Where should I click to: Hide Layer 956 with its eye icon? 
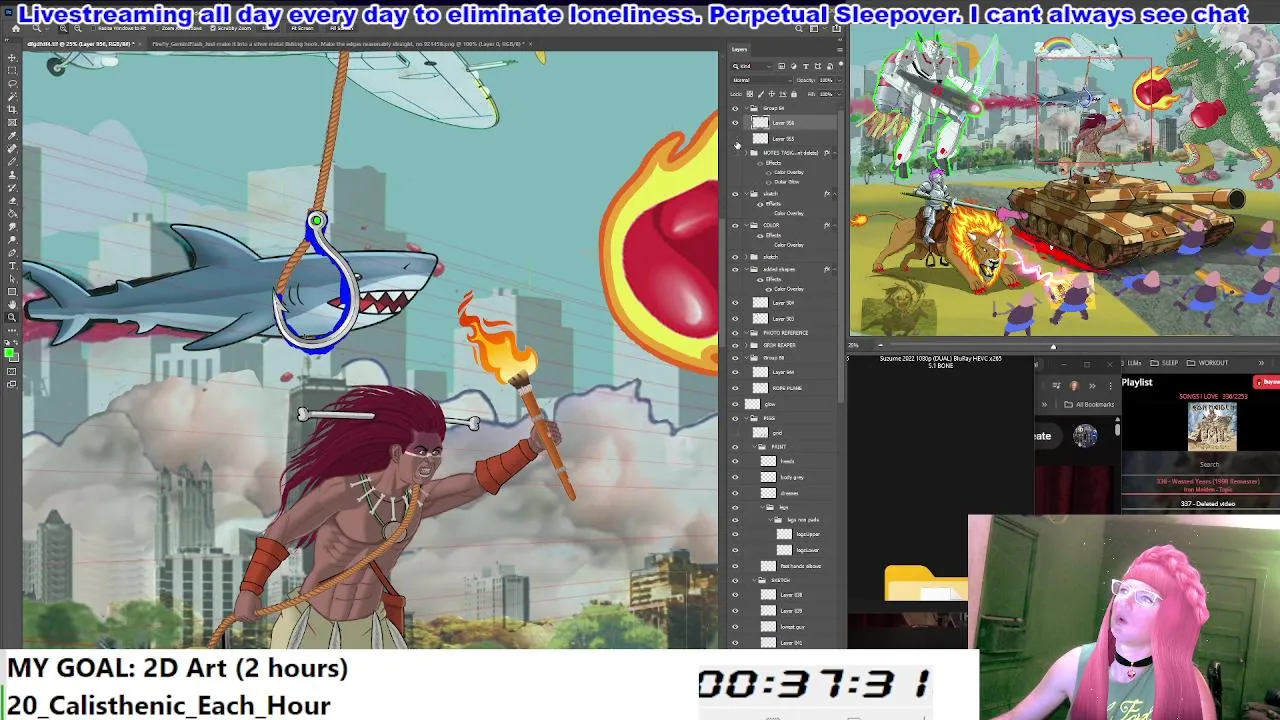pos(735,123)
